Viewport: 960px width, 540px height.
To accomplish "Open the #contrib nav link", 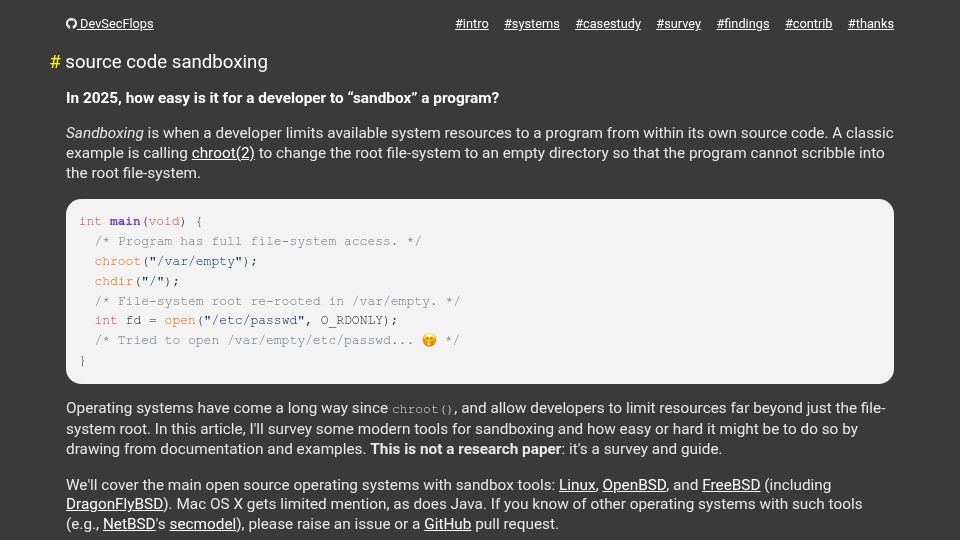I will 808,24.
